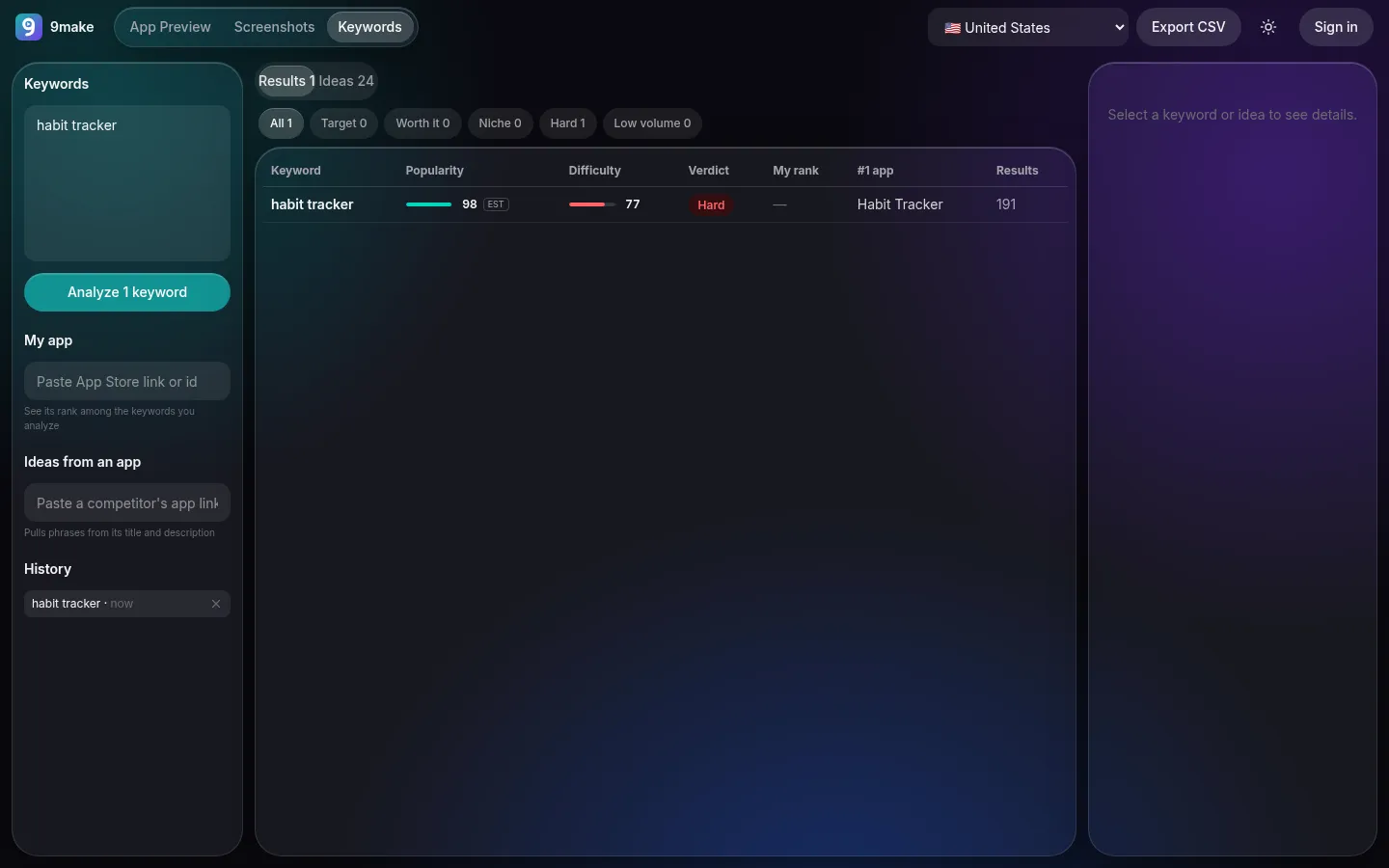
Task: Sort by My rank column header
Action: pyautogui.click(x=795, y=171)
